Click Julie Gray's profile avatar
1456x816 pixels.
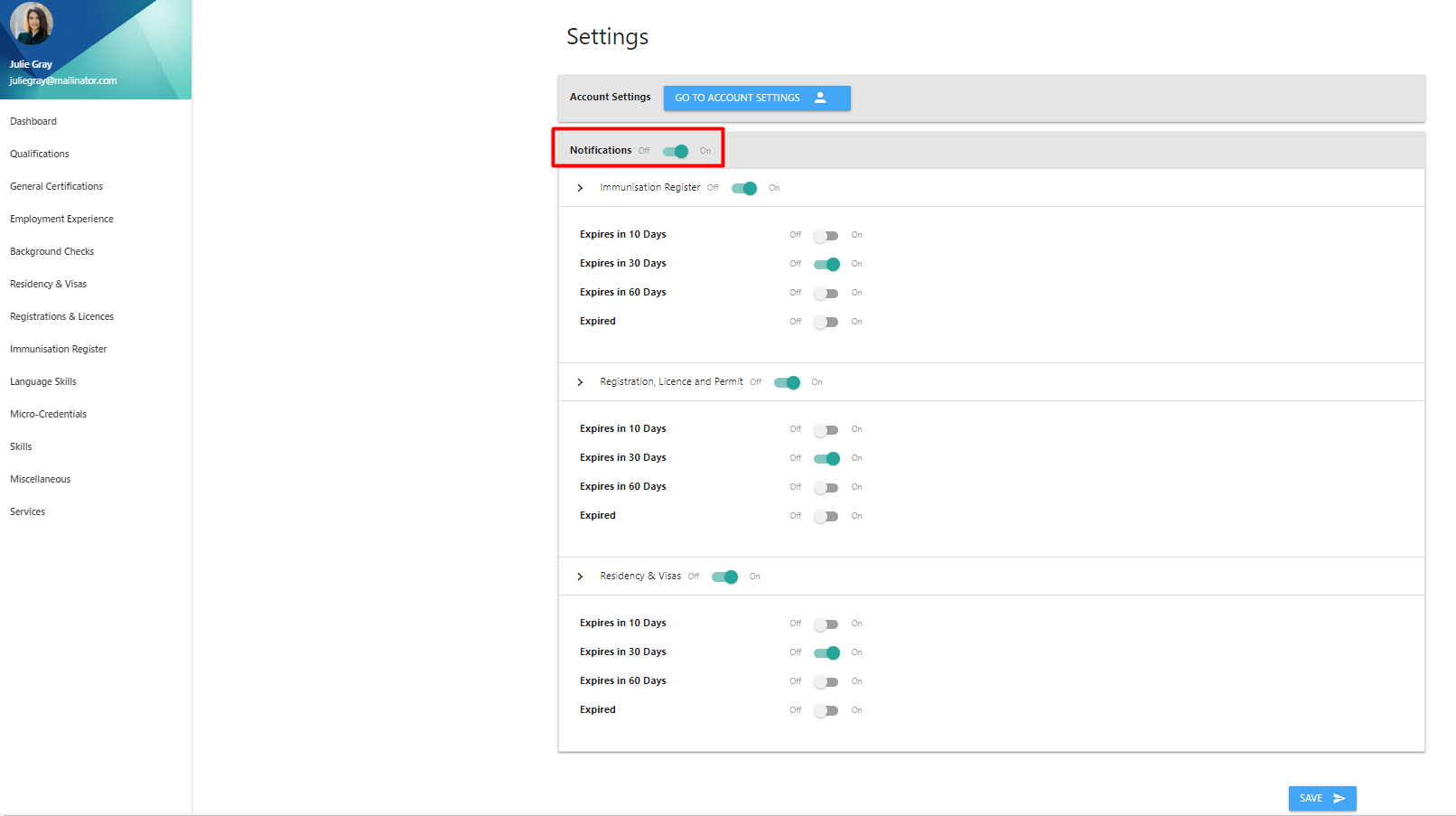pyautogui.click(x=32, y=23)
